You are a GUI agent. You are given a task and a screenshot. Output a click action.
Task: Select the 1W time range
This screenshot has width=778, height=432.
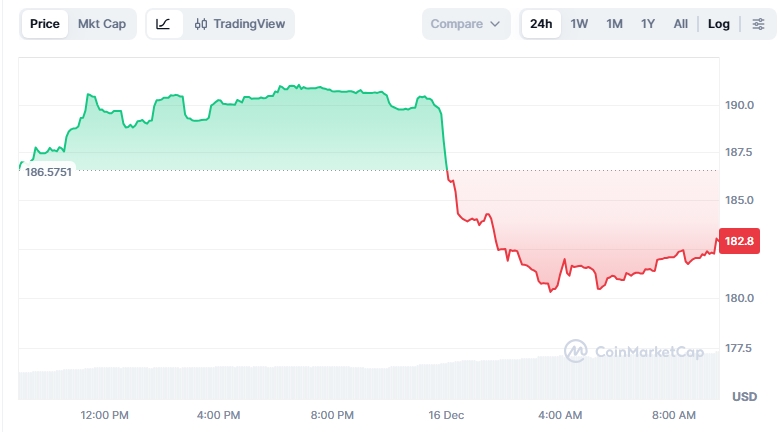[579, 24]
